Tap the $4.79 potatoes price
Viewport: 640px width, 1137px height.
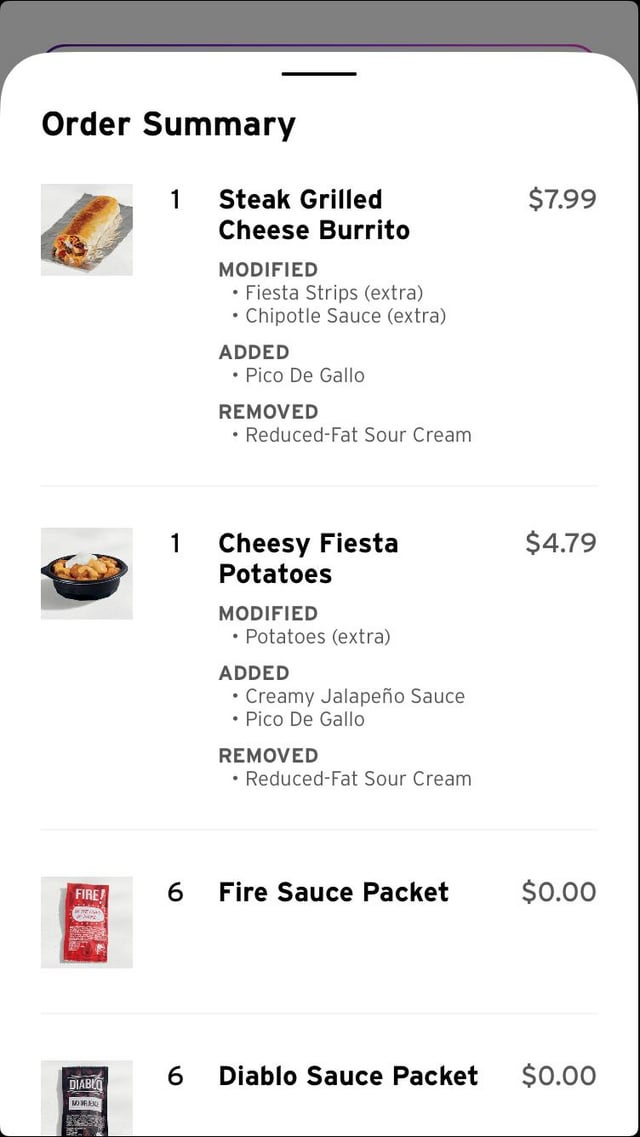point(560,543)
